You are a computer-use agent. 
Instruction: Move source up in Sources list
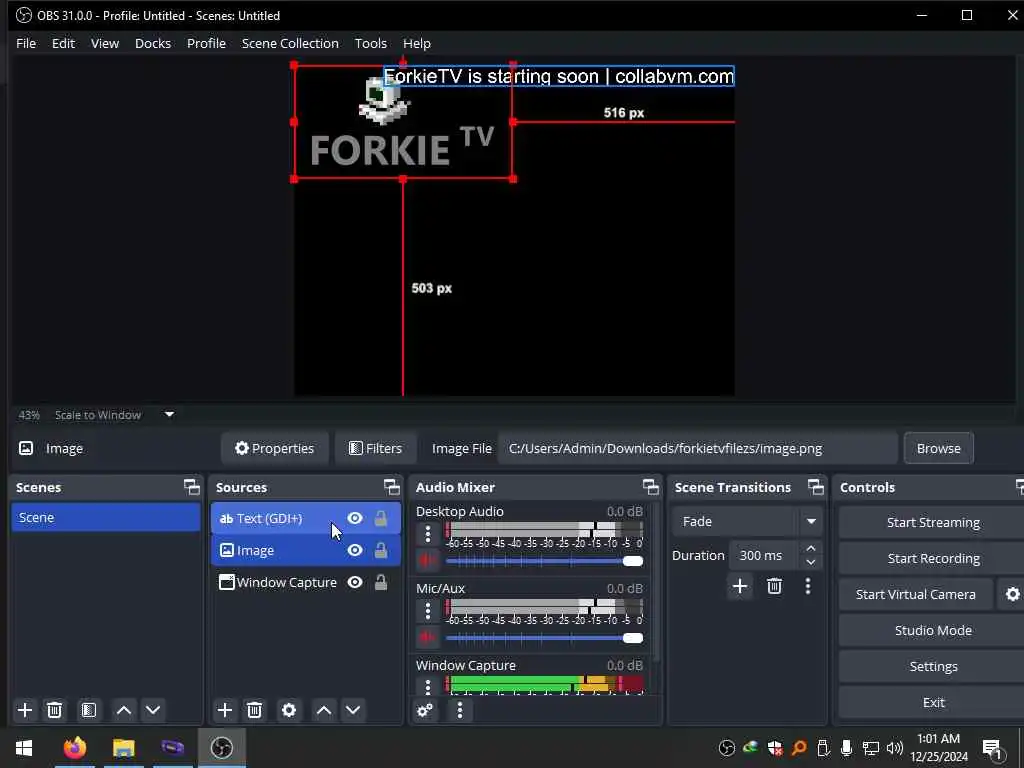click(324, 710)
